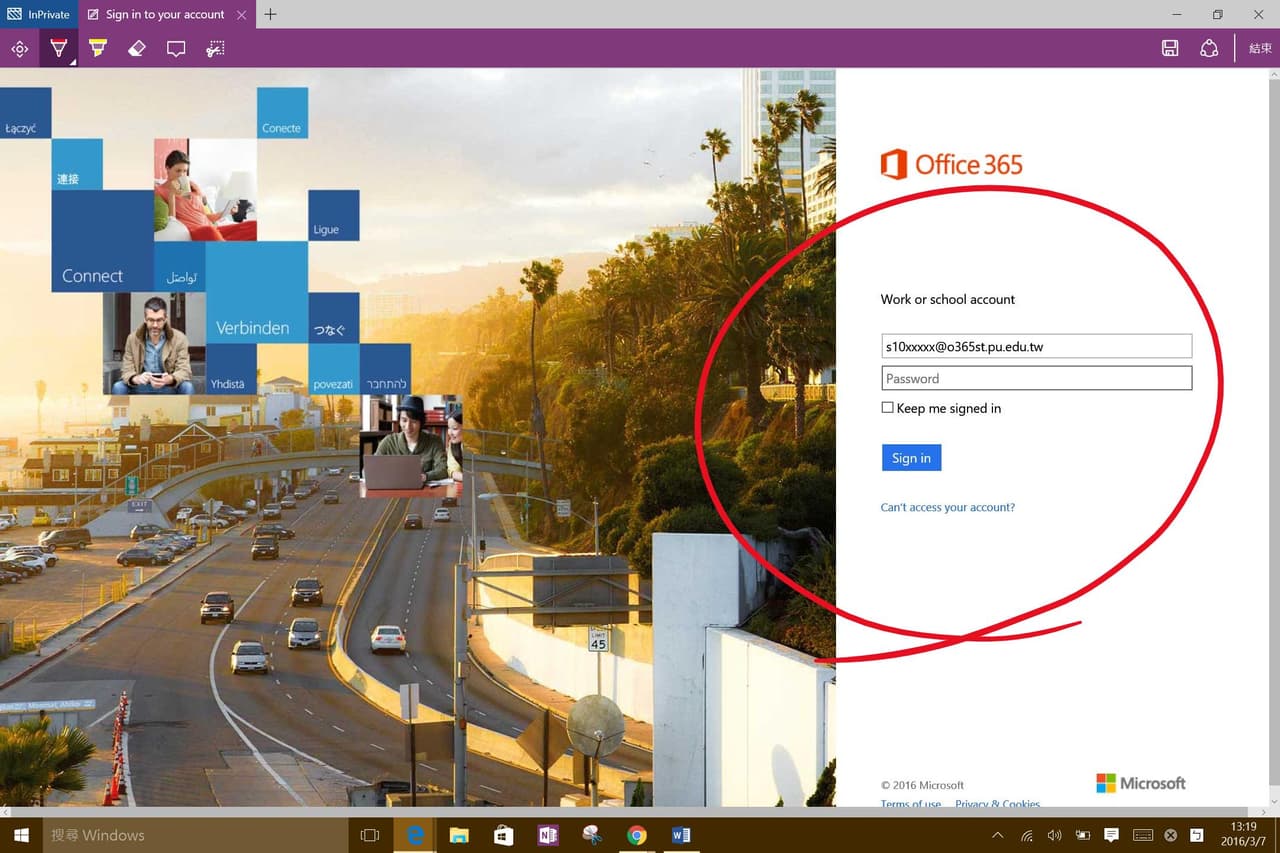
Task: Select the yellow Highlighter tool
Action: pos(97,48)
